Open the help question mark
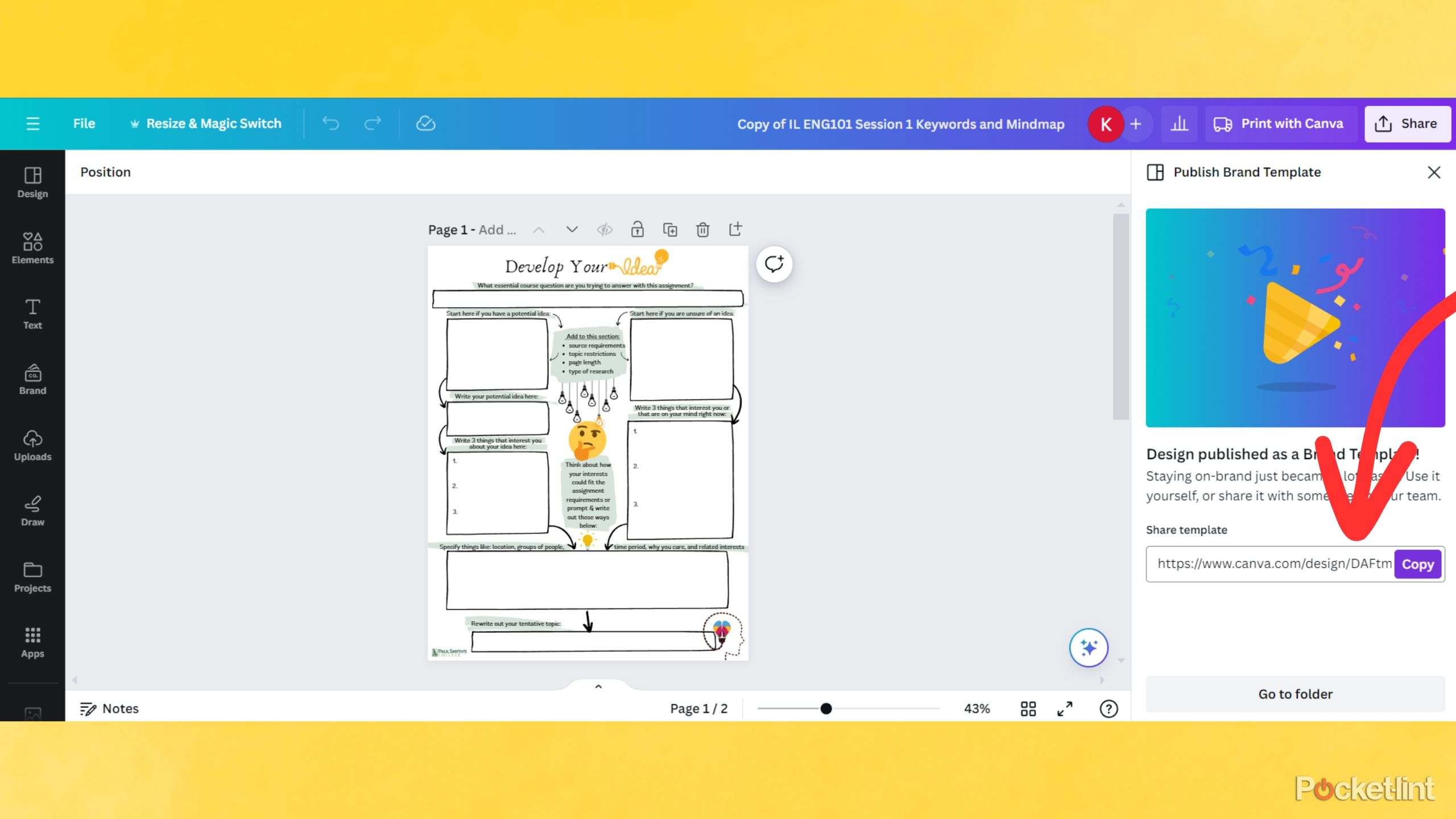This screenshot has width=1456, height=819. pos(1108,709)
